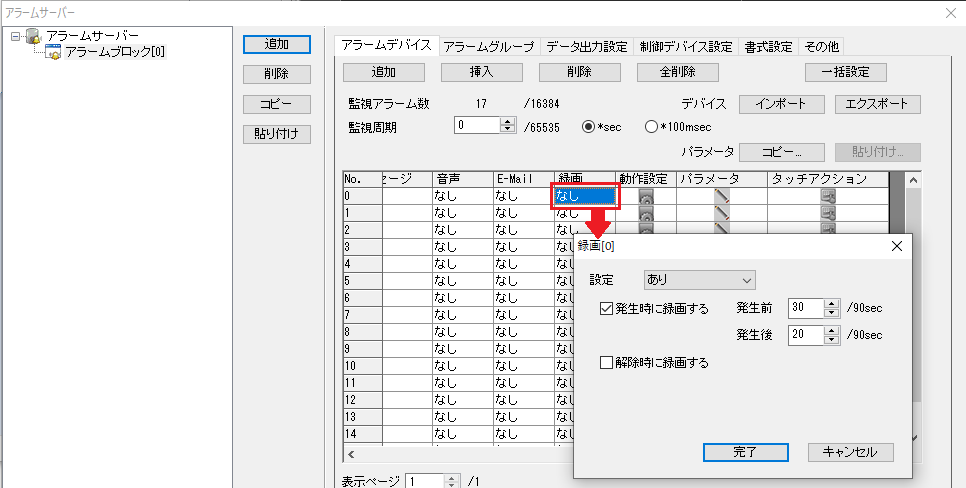Close the 録画[0] dialog with X
Screen dimensions: 966x488
896,245
